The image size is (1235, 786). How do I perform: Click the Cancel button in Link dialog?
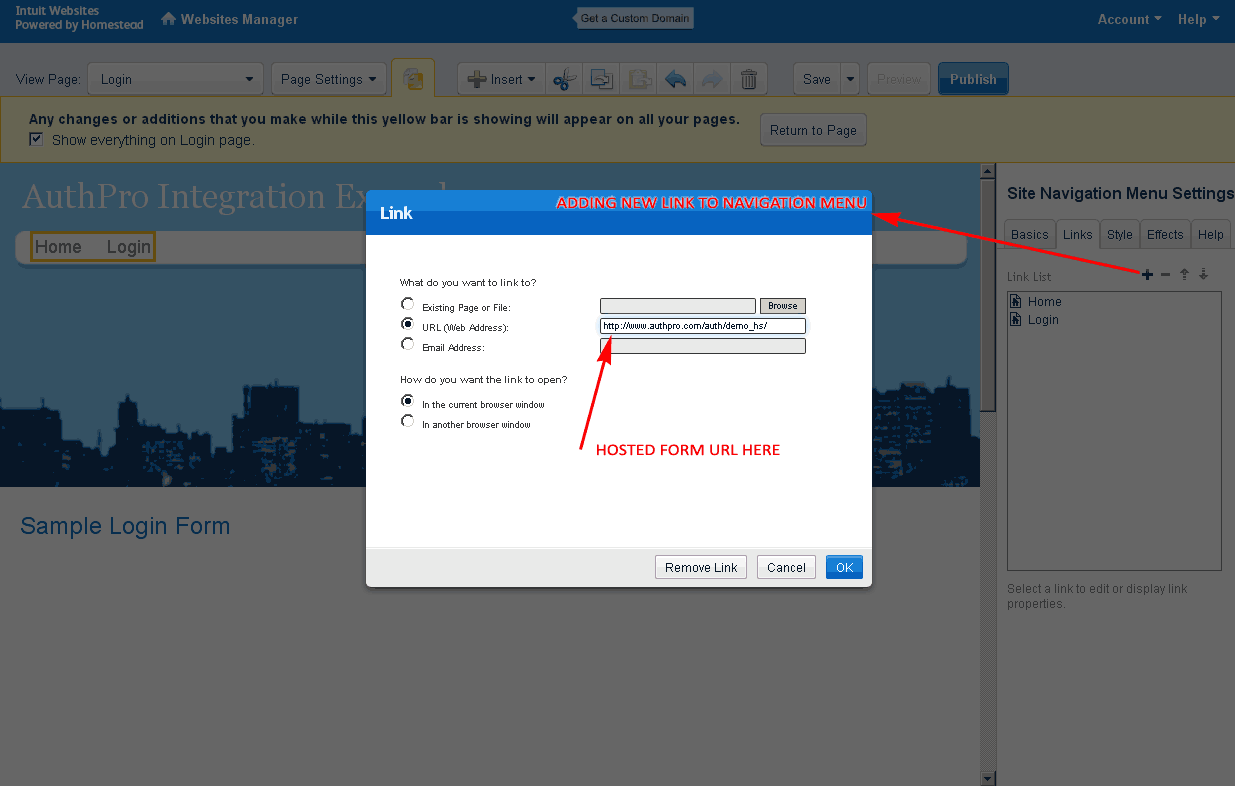point(786,567)
